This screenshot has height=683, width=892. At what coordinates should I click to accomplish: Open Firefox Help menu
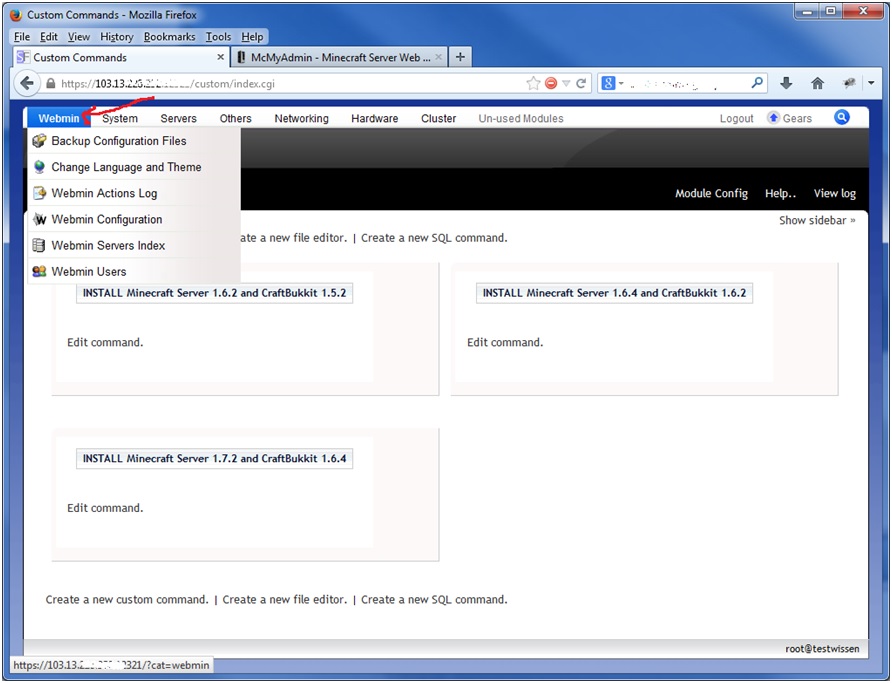click(252, 37)
